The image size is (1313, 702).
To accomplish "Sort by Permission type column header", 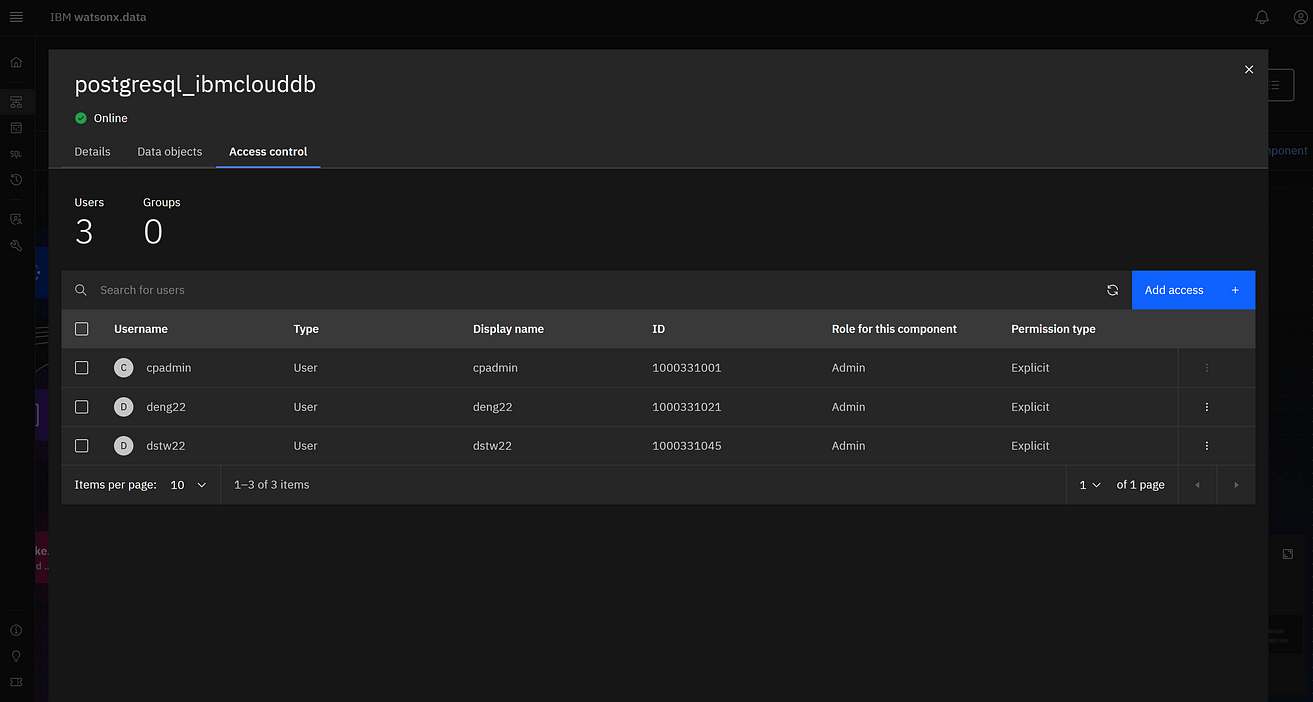I will coord(1053,329).
